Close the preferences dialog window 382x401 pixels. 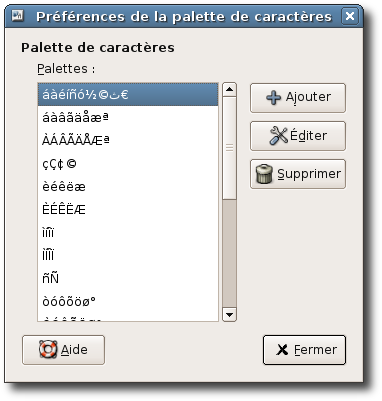pyautogui.click(x=350, y=16)
